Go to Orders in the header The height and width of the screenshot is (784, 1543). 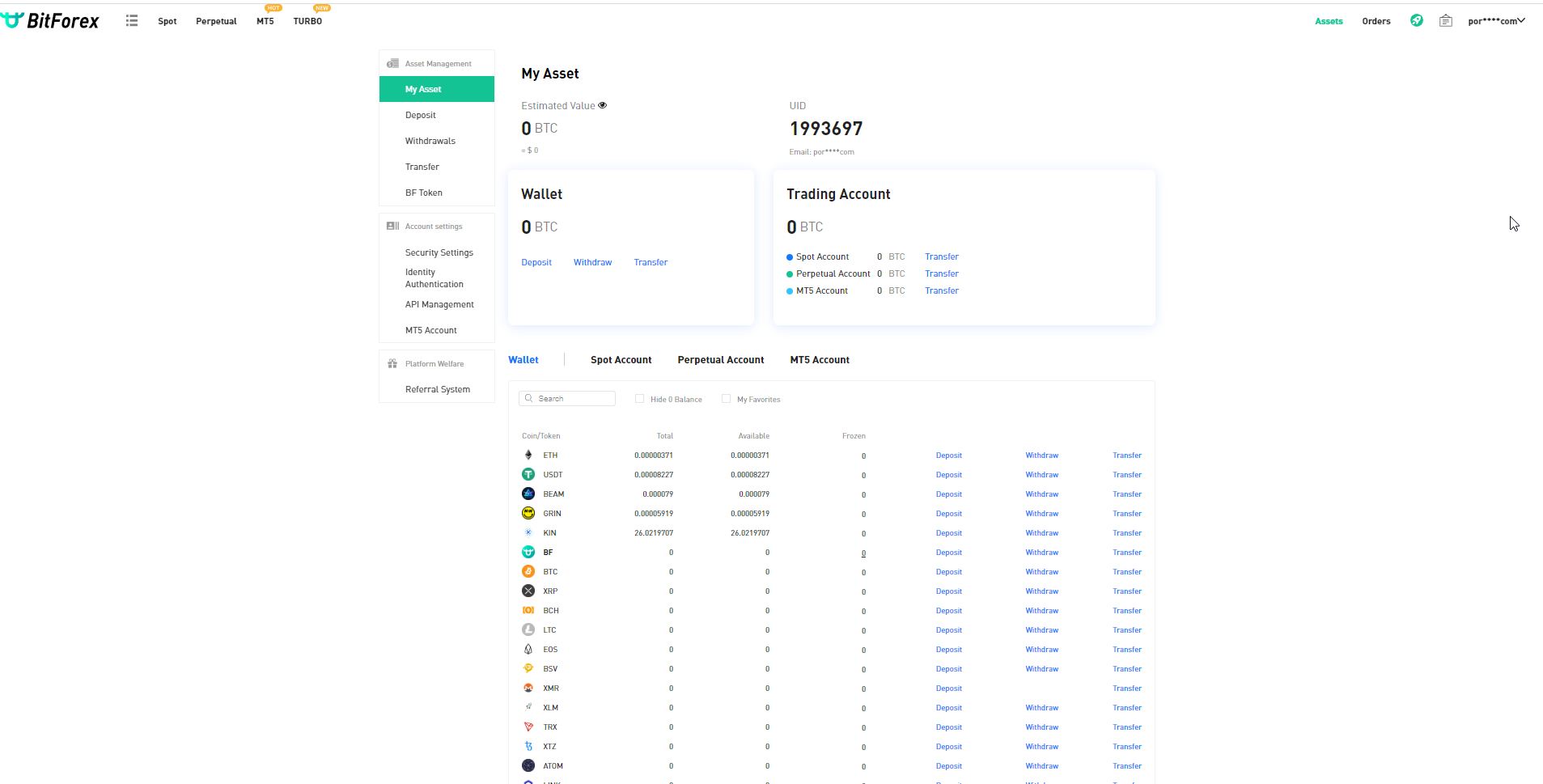(x=1376, y=21)
